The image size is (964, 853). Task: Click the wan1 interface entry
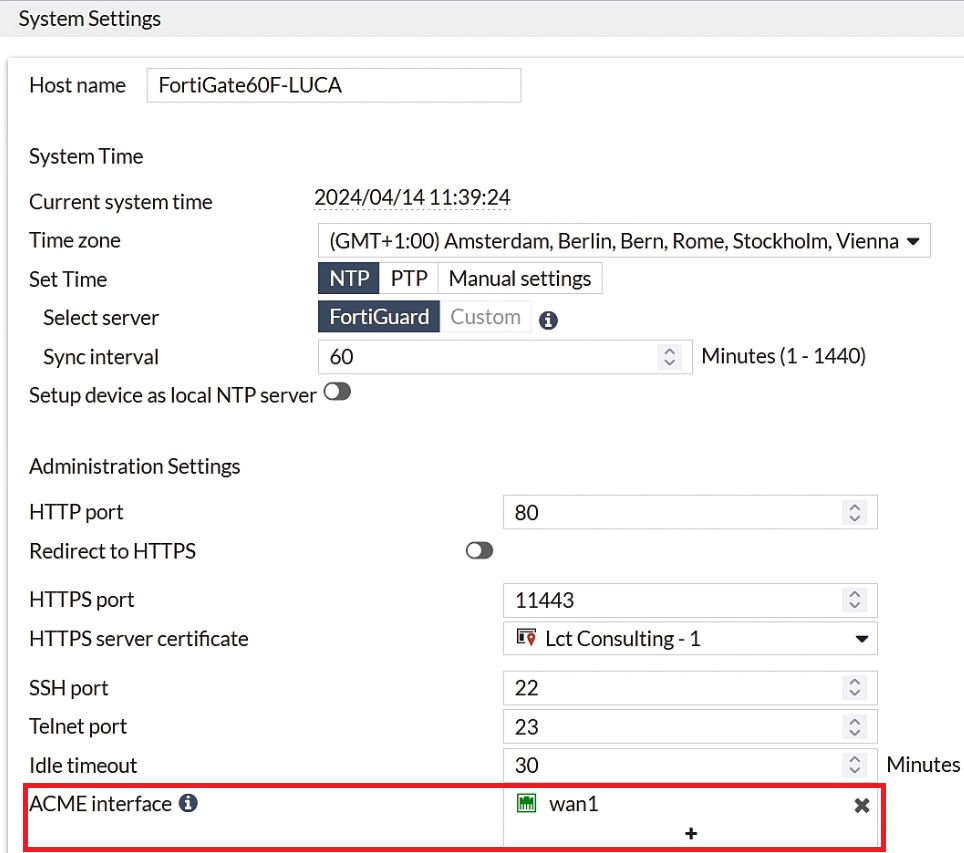pyautogui.click(x=690, y=804)
